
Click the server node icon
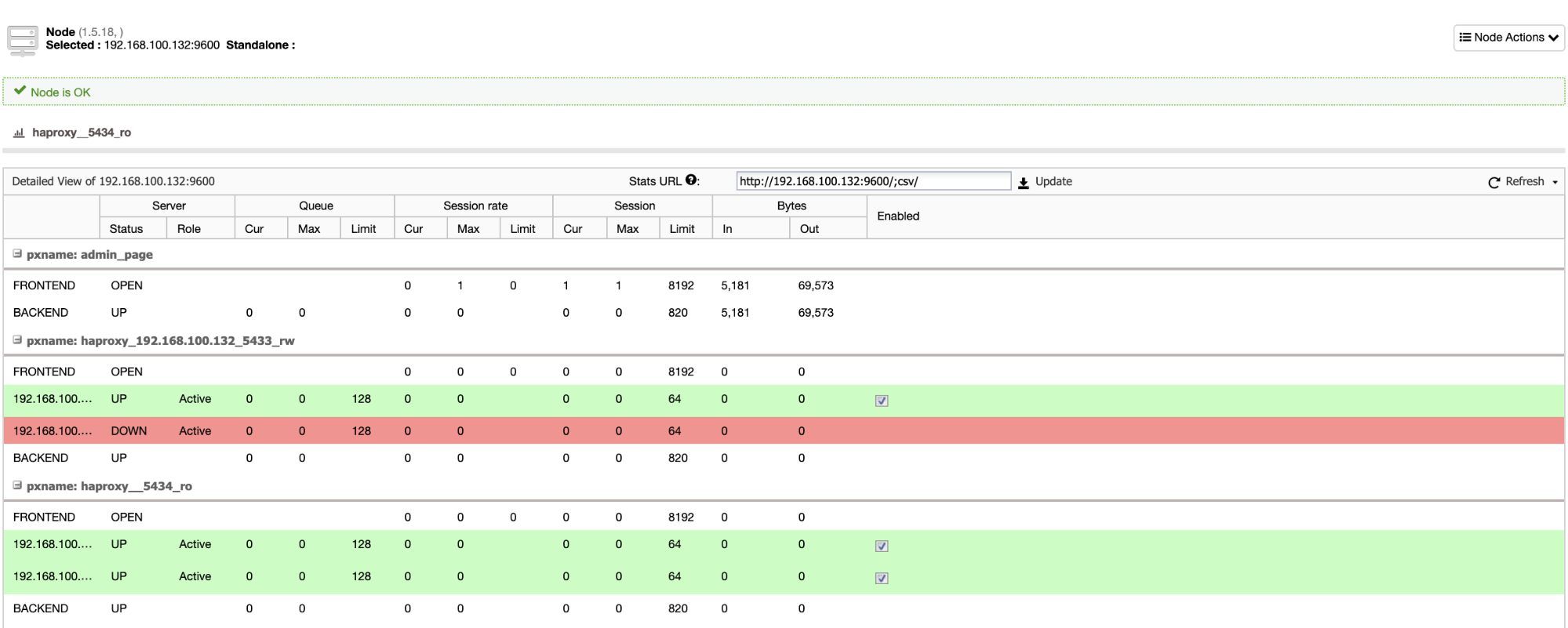click(x=22, y=40)
